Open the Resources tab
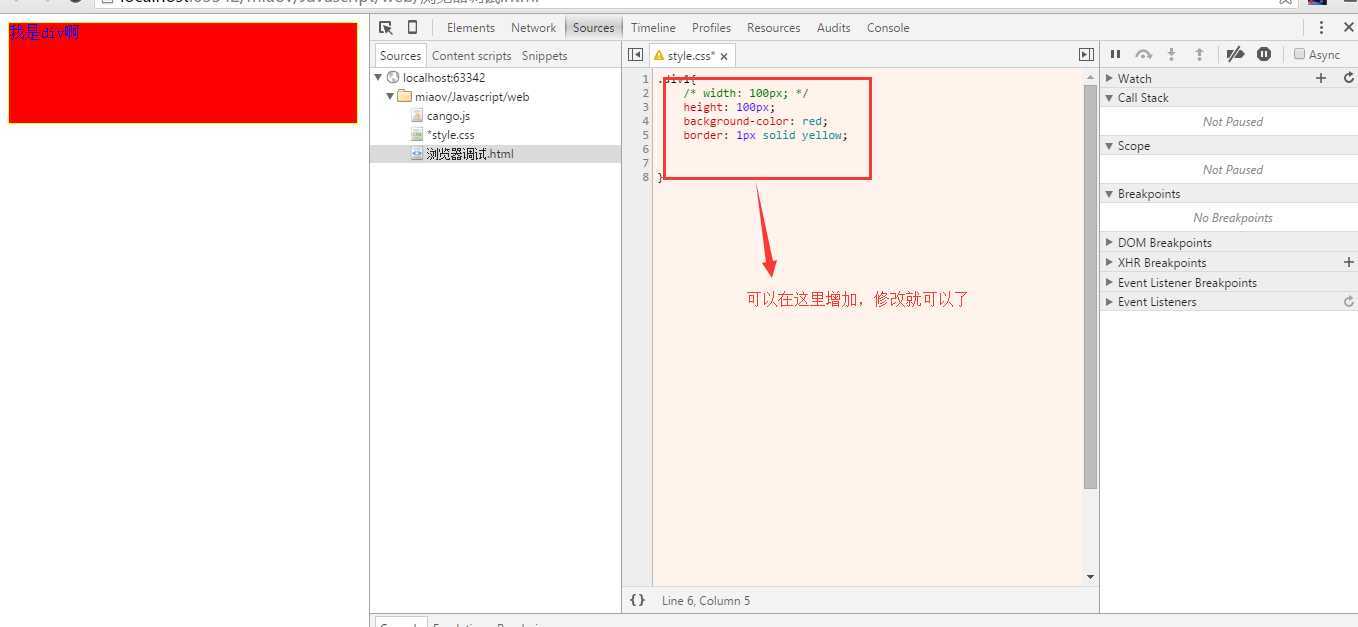 coord(773,28)
